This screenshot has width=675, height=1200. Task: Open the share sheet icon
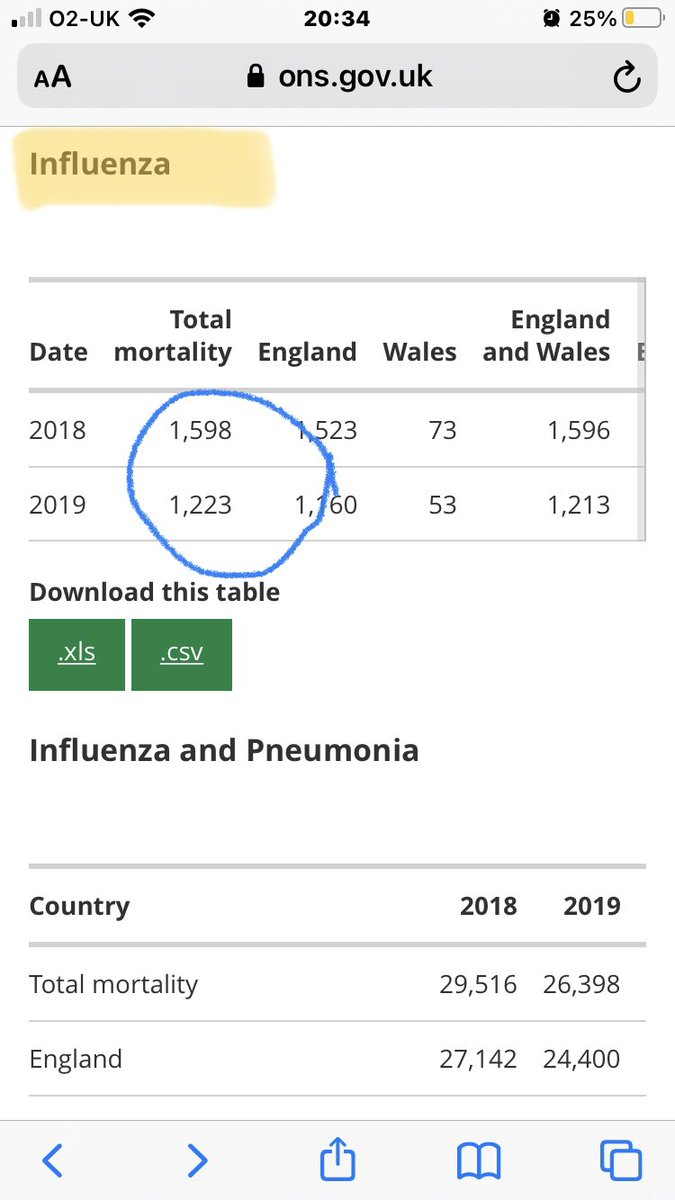coord(338,1159)
